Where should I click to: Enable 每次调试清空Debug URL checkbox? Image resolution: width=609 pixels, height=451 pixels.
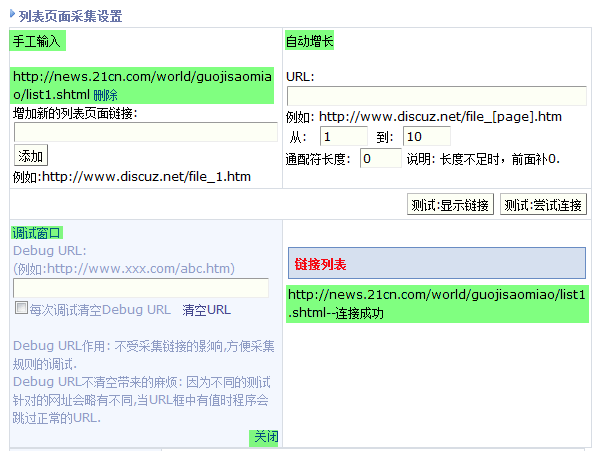pos(21,310)
